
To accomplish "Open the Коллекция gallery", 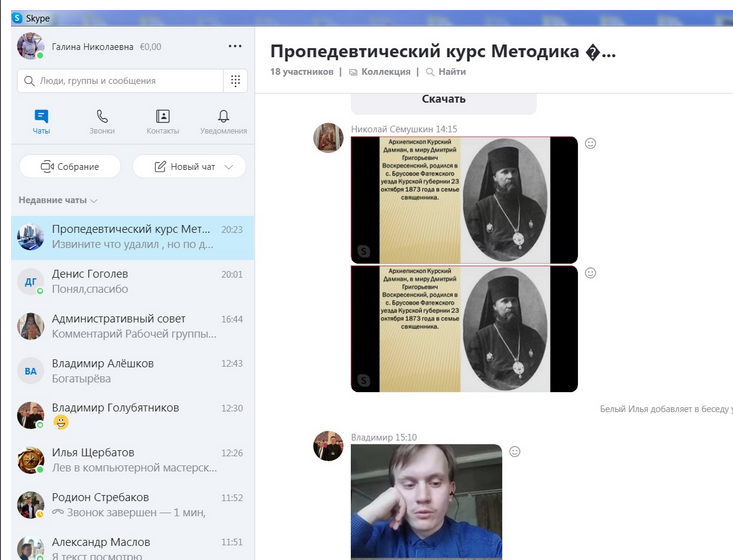I will pos(380,72).
